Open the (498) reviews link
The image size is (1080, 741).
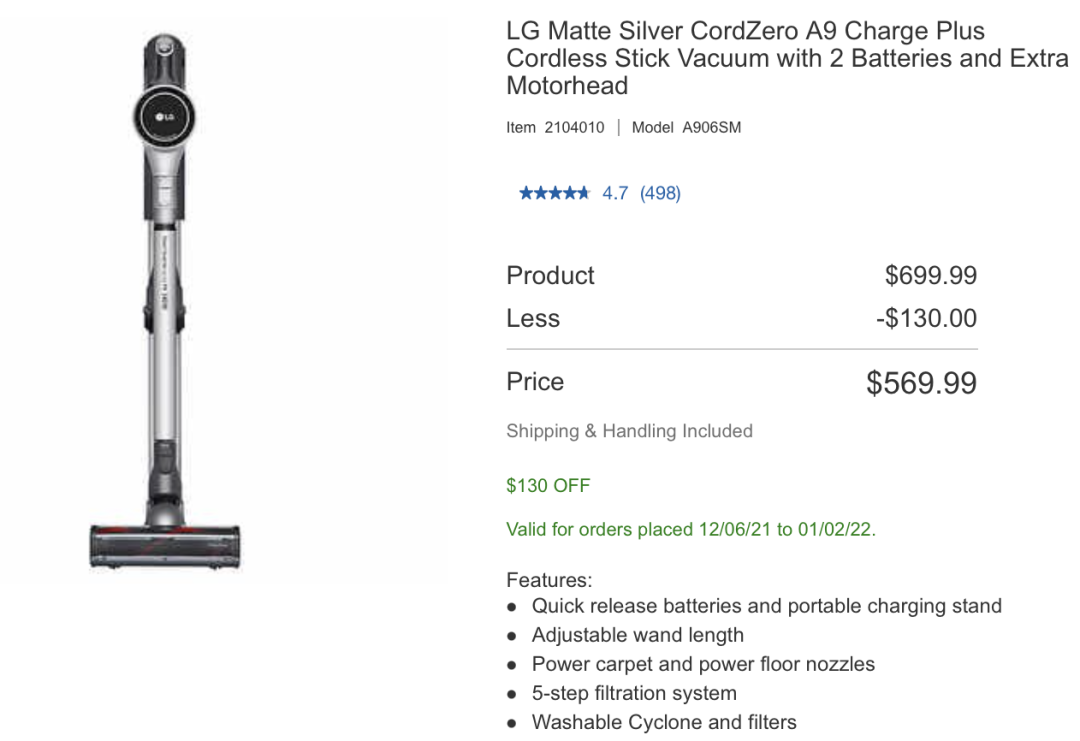click(x=660, y=193)
